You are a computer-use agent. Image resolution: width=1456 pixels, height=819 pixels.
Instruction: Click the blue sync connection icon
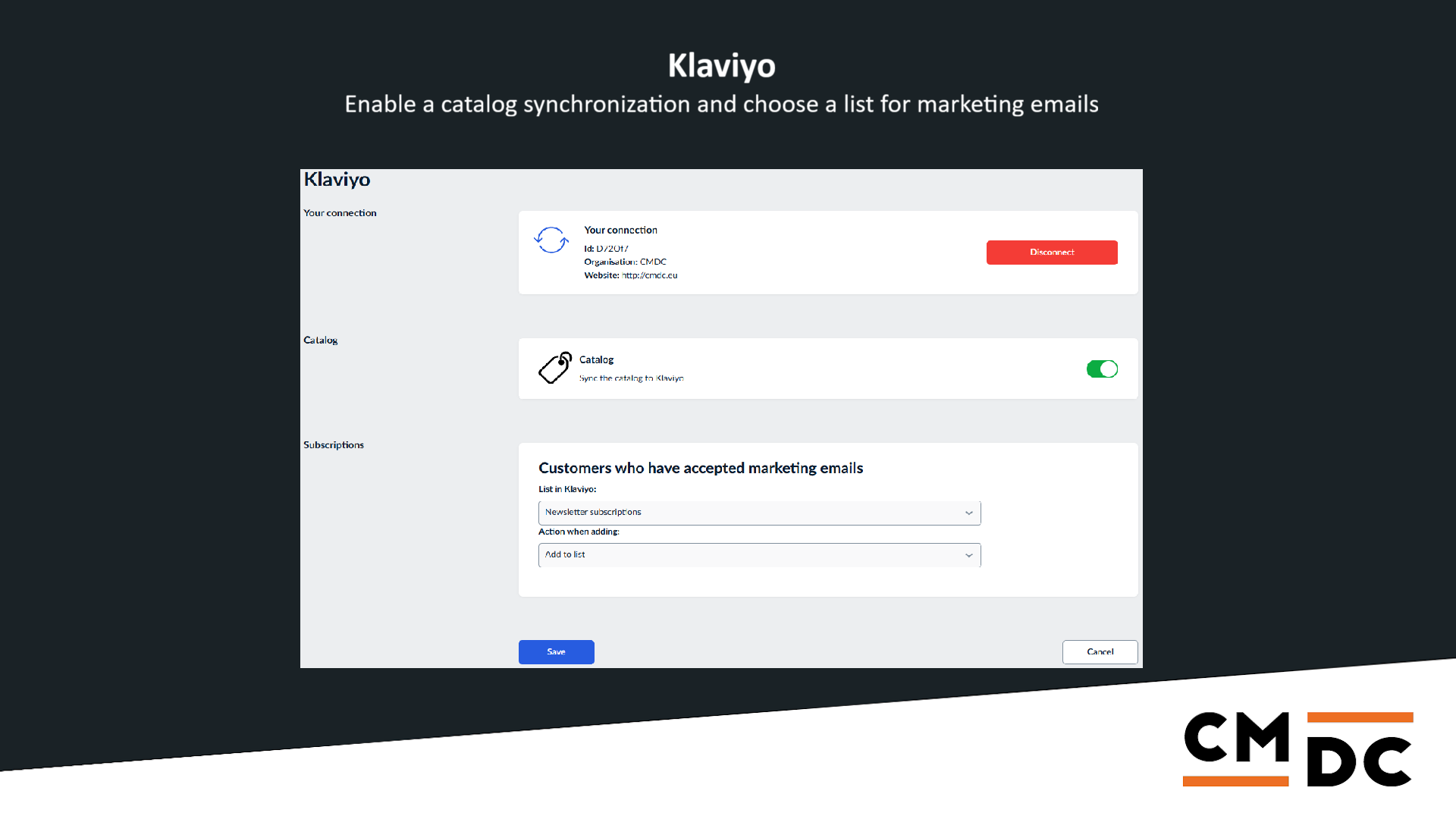551,240
